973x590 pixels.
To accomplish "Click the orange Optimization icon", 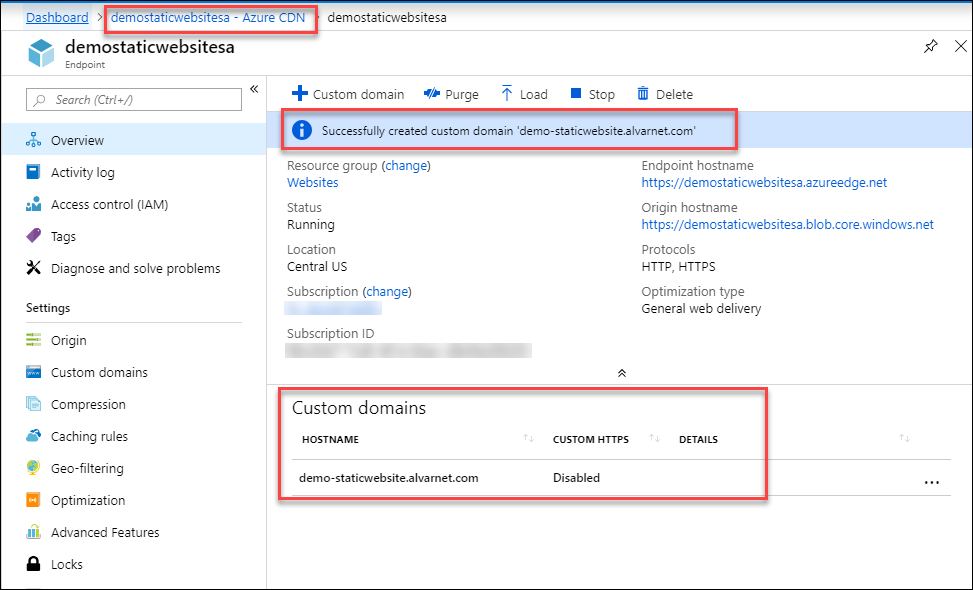I will pos(34,500).
